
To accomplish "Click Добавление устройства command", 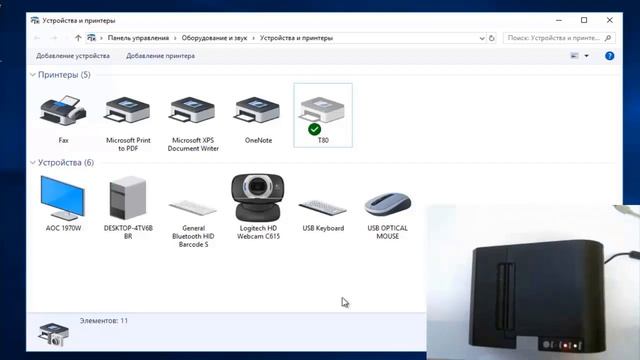I will point(73,56).
